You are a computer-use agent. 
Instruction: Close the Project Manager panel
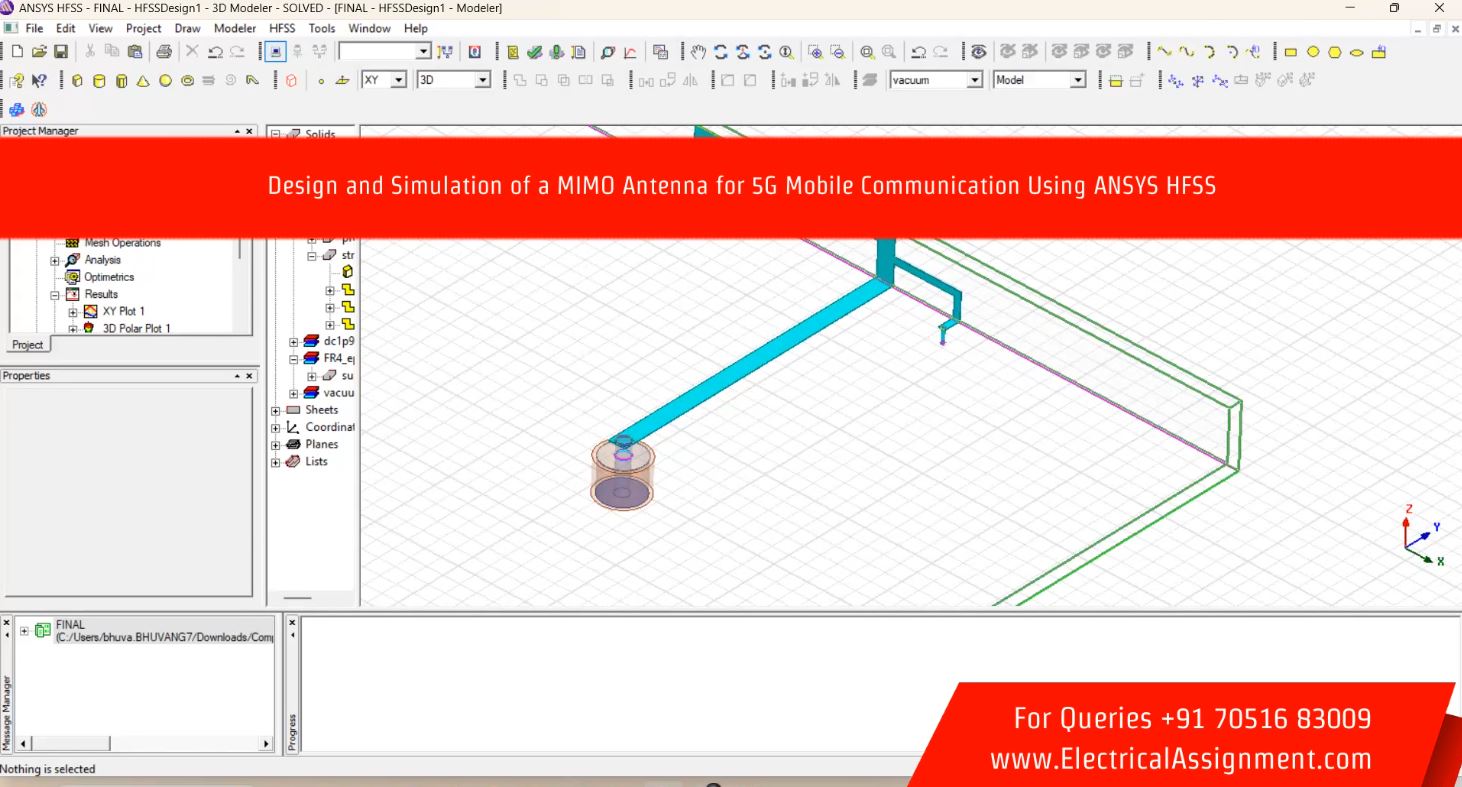click(249, 131)
